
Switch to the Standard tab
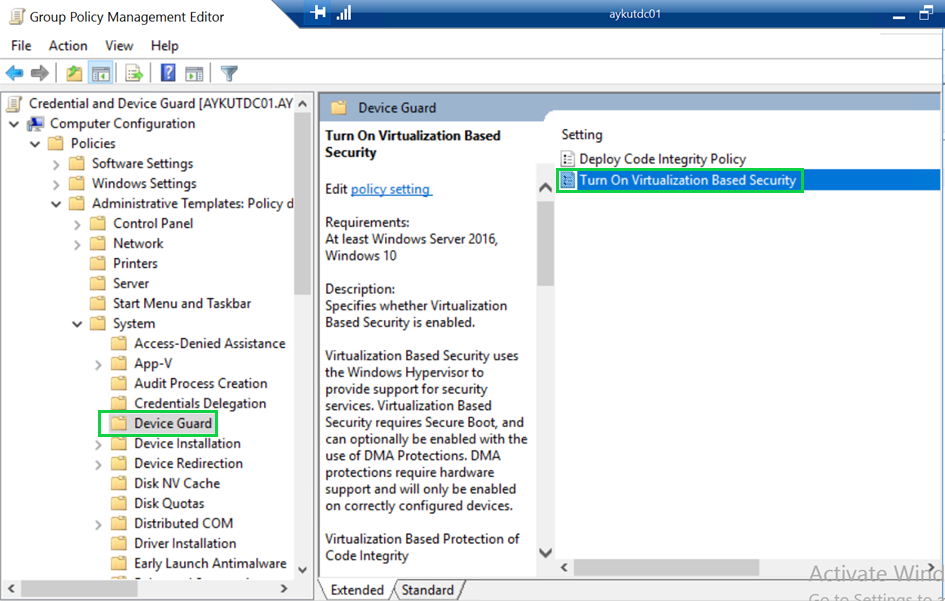coord(428,590)
